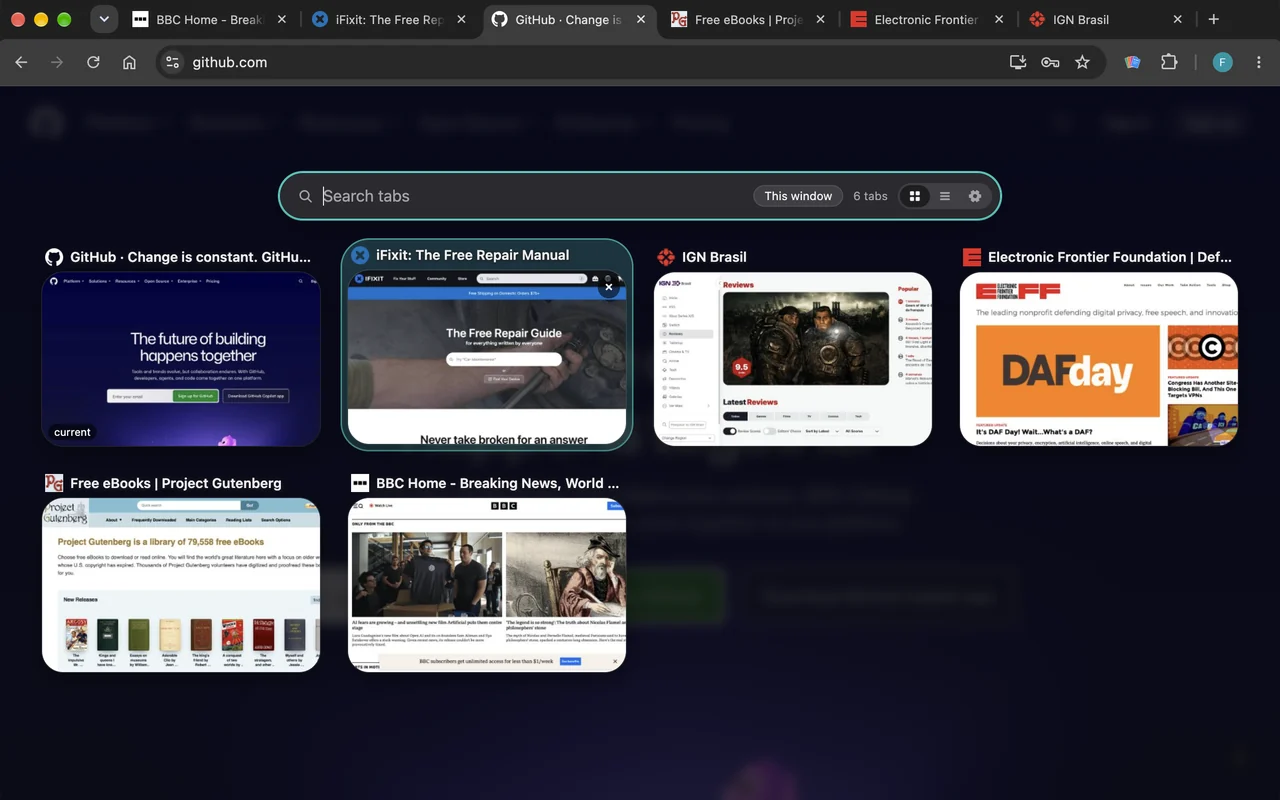The image size is (1280, 800).
Task: Click the '6 tabs' count label
Action: pyautogui.click(x=870, y=196)
